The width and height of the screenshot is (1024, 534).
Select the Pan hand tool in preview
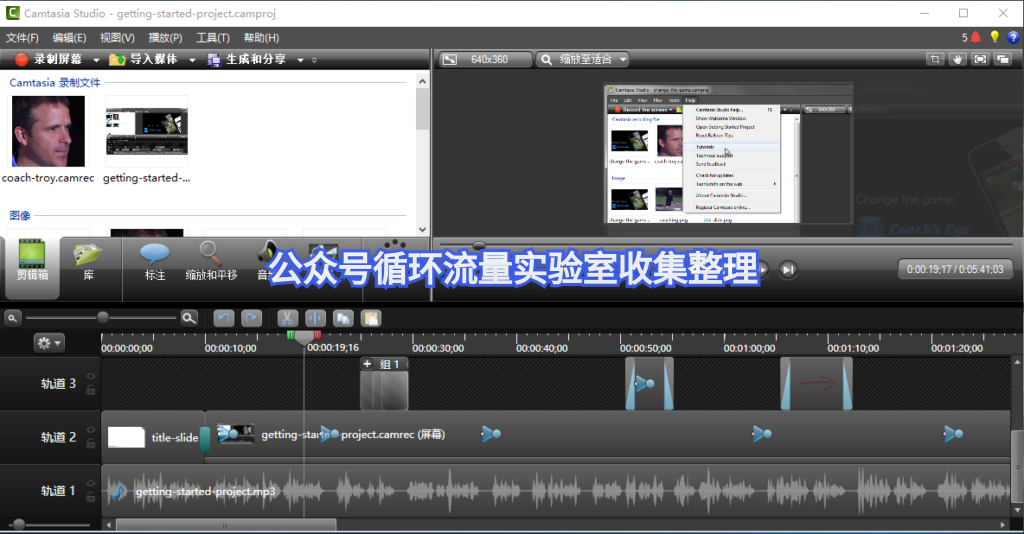pos(957,59)
